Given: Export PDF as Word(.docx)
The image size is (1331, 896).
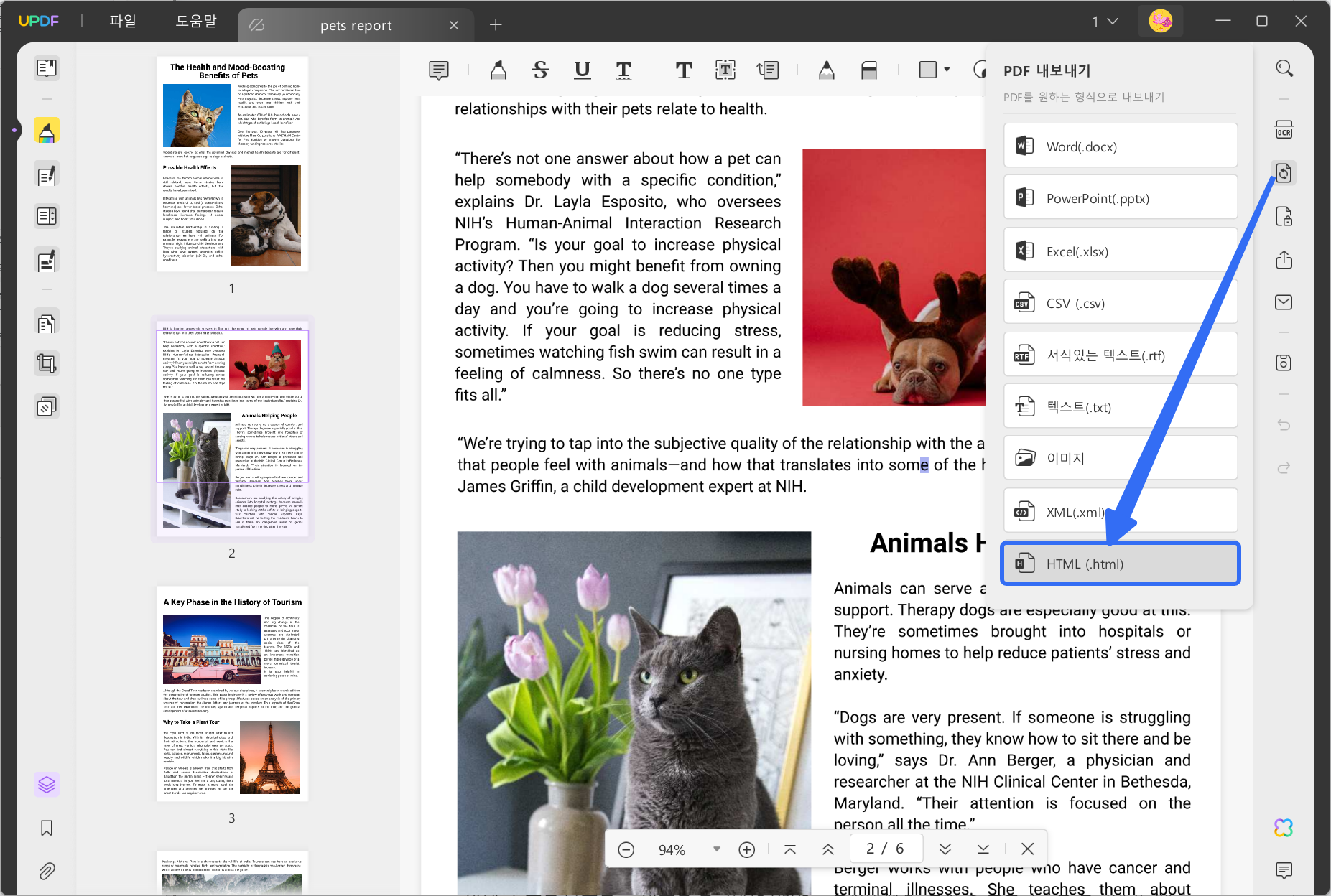Looking at the screenshot, I should coord(1120,146).
